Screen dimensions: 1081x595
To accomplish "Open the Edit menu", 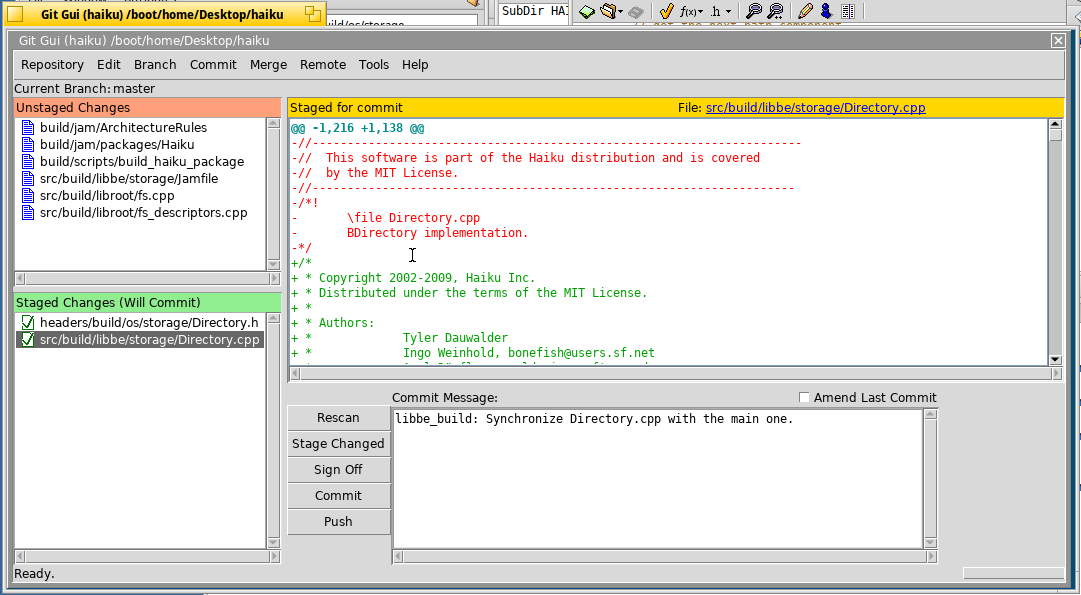I will pyautogui.click(x=109, y=65).
